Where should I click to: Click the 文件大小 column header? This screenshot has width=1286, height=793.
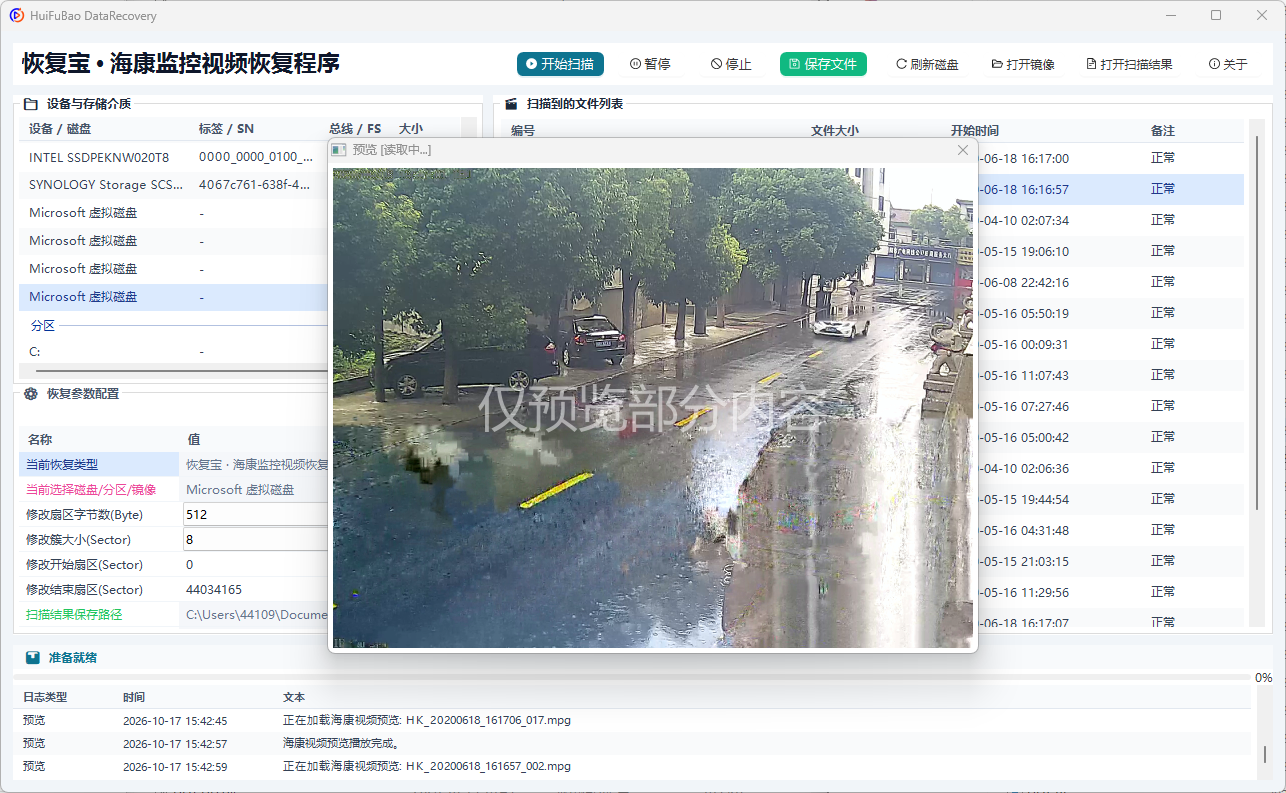click(x=834, y=131)
